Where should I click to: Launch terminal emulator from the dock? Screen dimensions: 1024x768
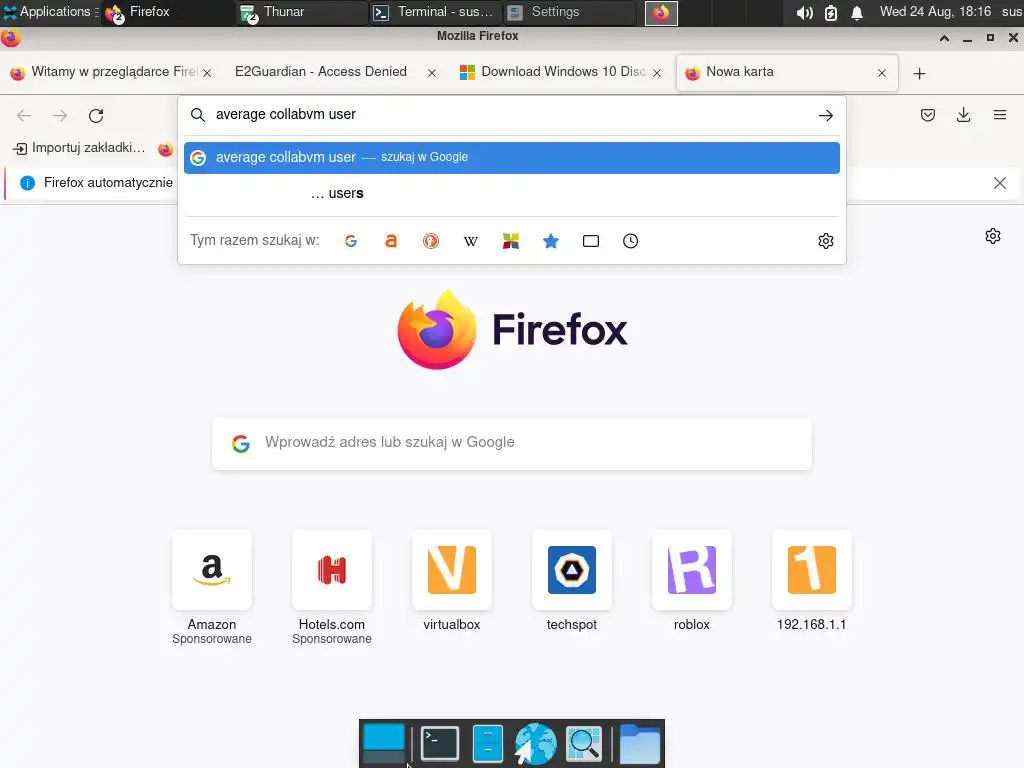[440, 744]
